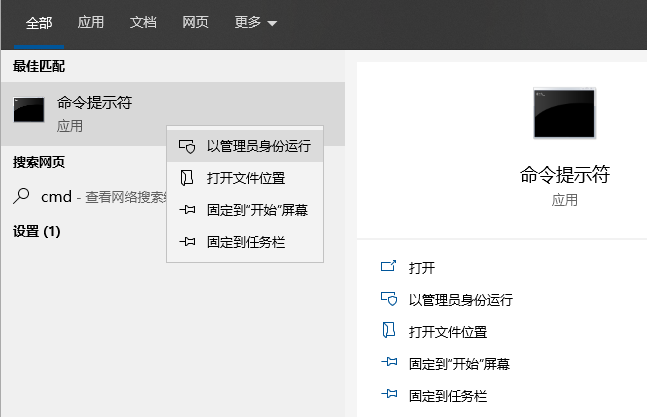Switch to the 文档 tab
The image size is (647, 417).
(x=143, y=22)
